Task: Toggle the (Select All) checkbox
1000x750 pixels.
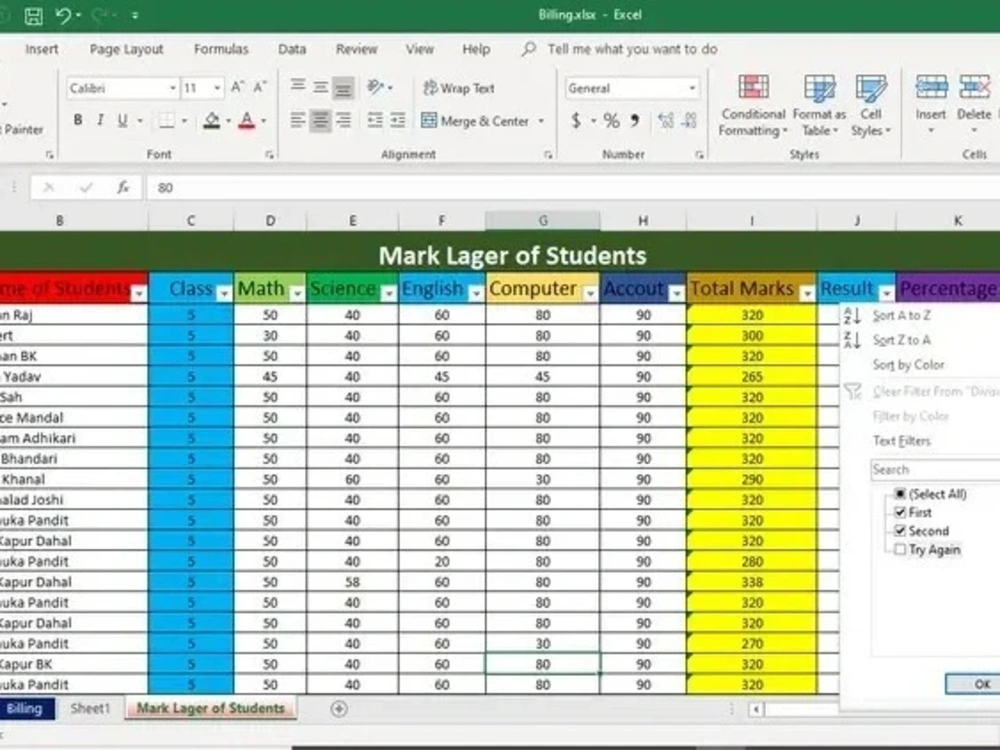Action: coord(900,494)
